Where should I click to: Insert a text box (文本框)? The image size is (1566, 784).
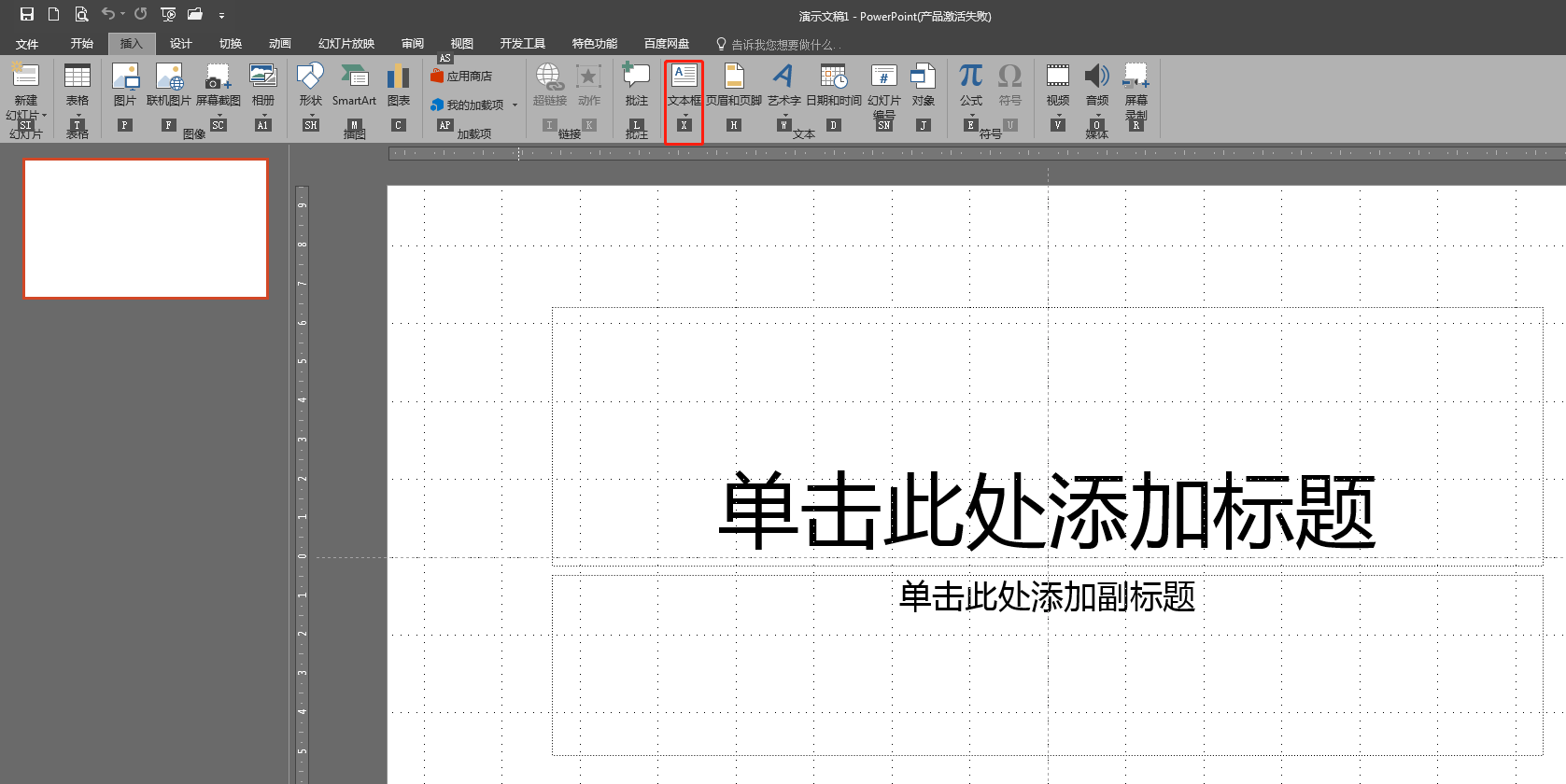click(684, 90)
